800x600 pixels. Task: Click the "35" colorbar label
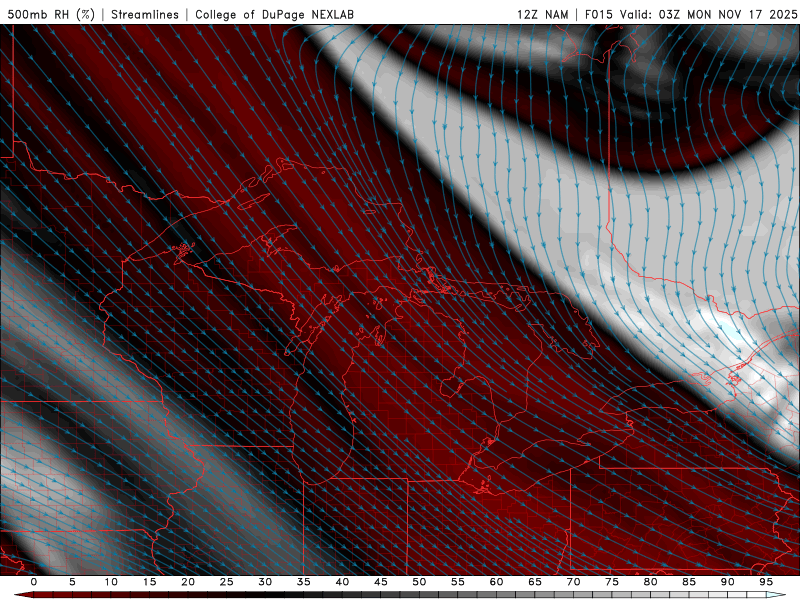pyautogui.click(x=304, y=582)
